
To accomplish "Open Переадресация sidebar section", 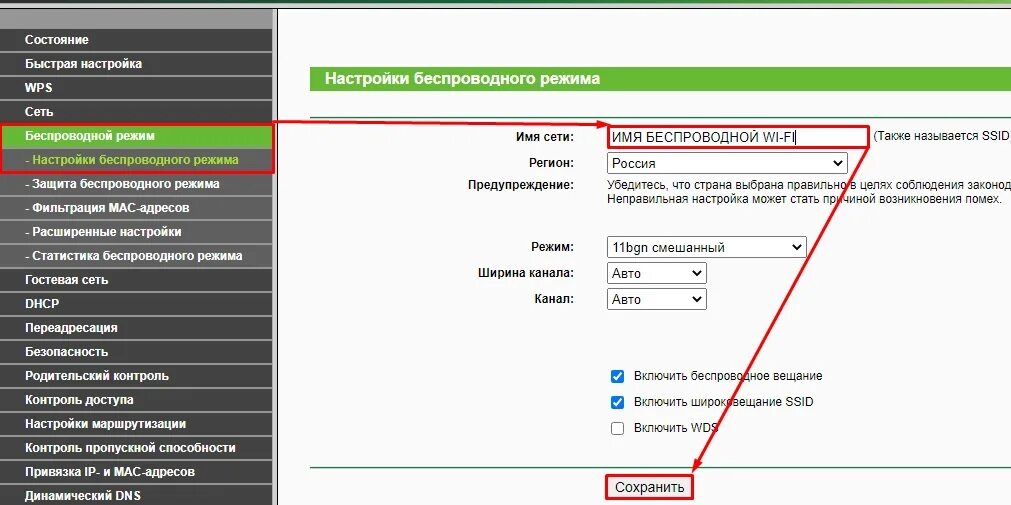I will [136, 328].
